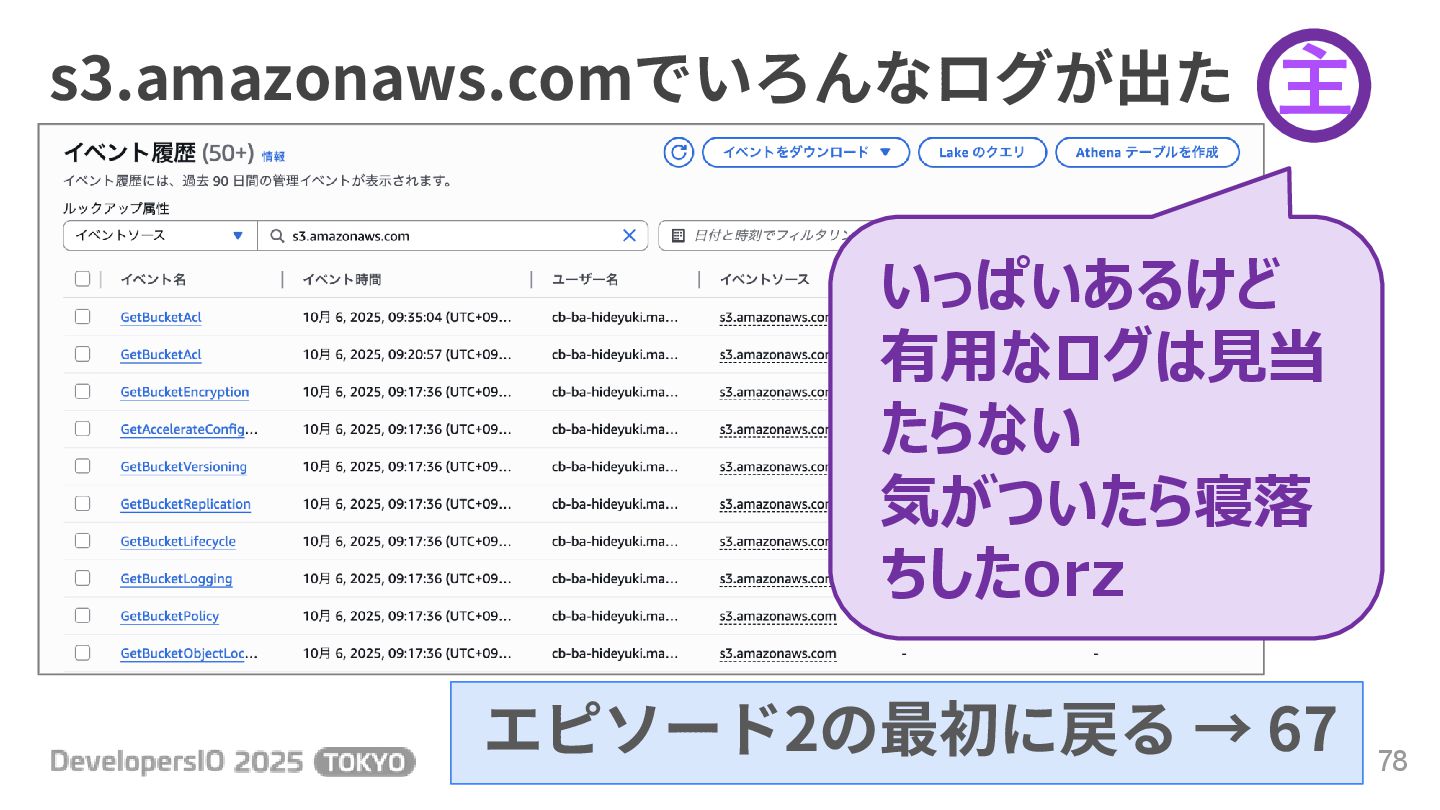Check the GetBucketReplication row checkbox

tap(82, 504)
